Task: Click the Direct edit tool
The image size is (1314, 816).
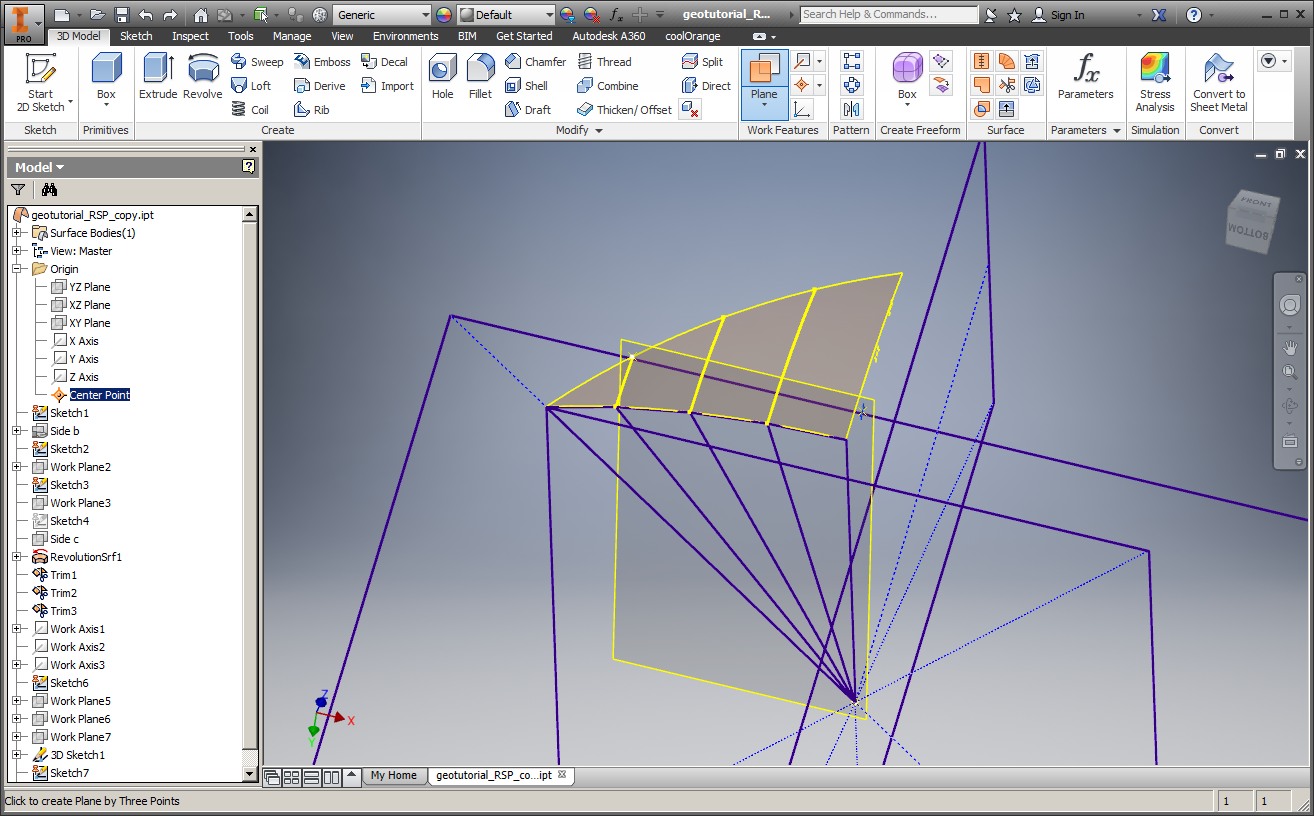Action: tap(706, 86)
